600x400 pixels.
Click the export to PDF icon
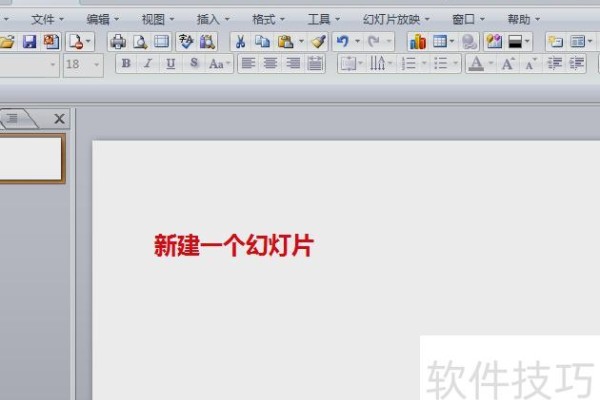tap(76, 41)
